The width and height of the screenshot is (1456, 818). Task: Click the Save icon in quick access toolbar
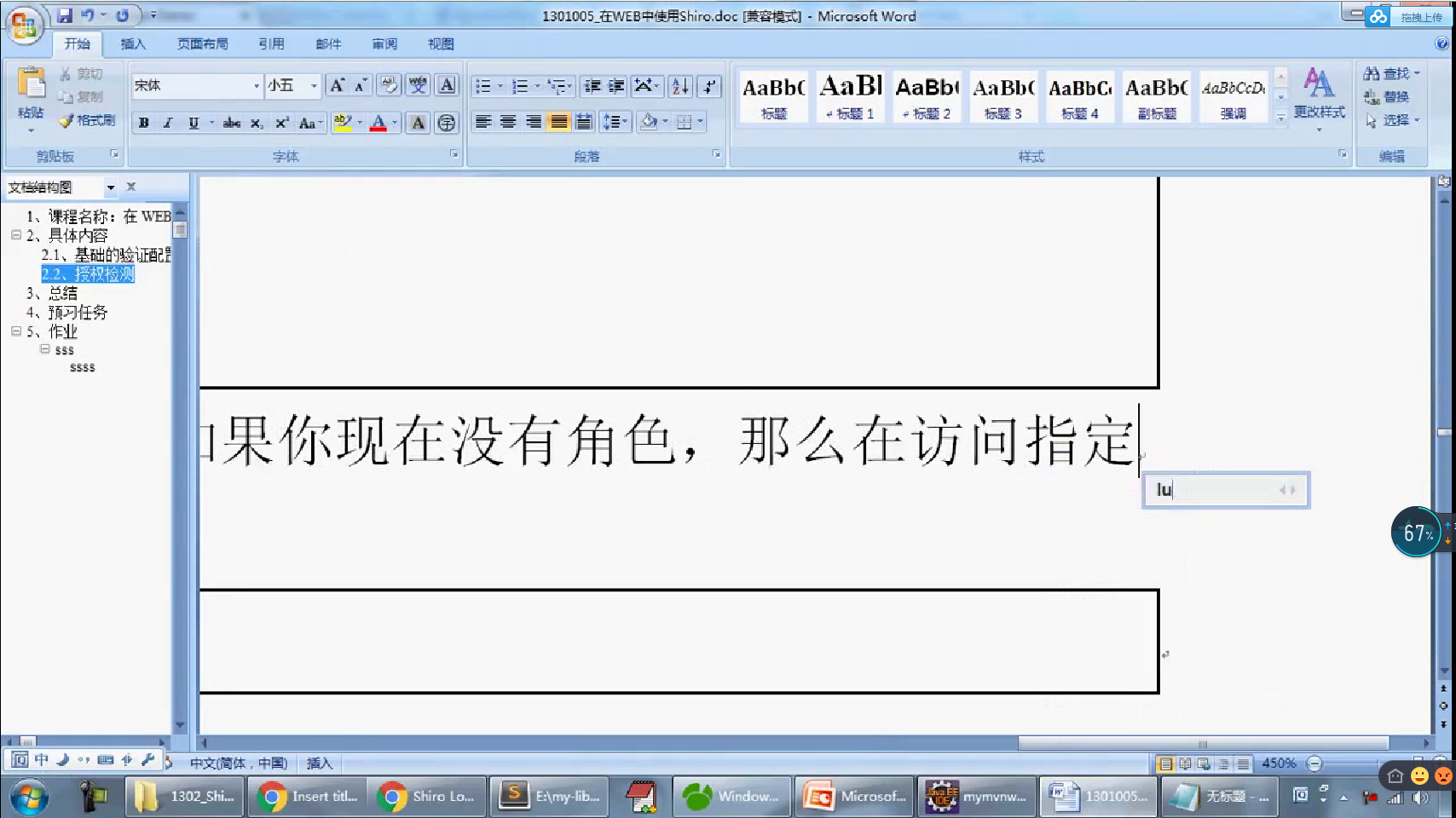coord(65,15)
